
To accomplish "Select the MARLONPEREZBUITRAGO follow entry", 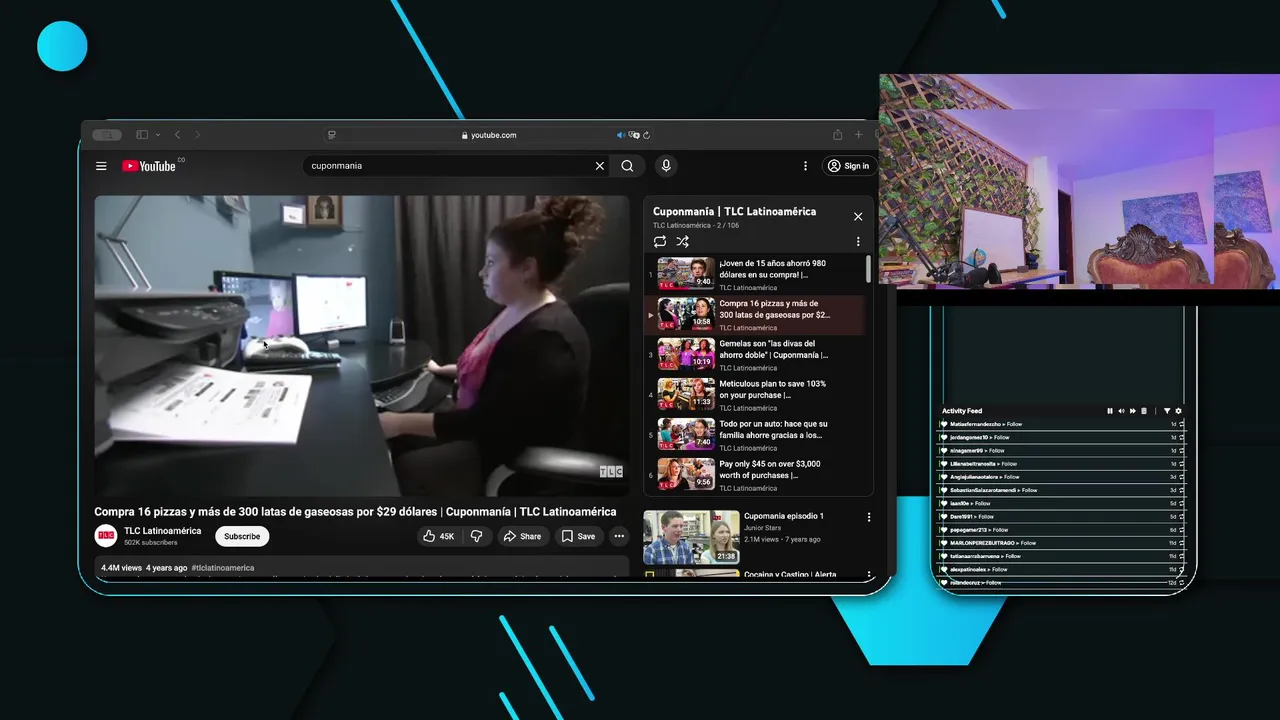I will (x=1062, y=543).
